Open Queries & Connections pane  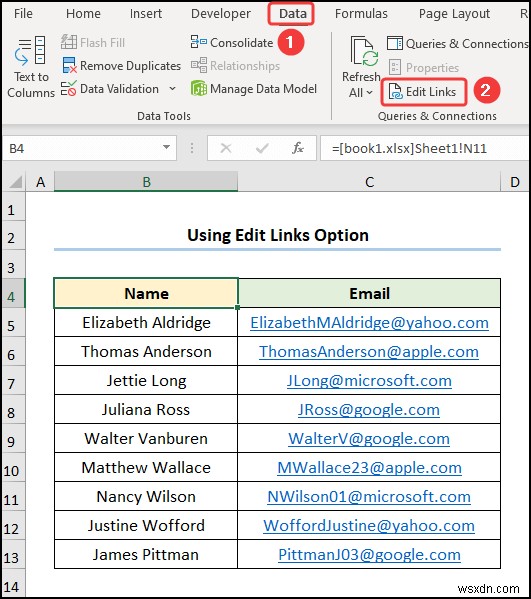pyautogui.click(x=458, y=44)
